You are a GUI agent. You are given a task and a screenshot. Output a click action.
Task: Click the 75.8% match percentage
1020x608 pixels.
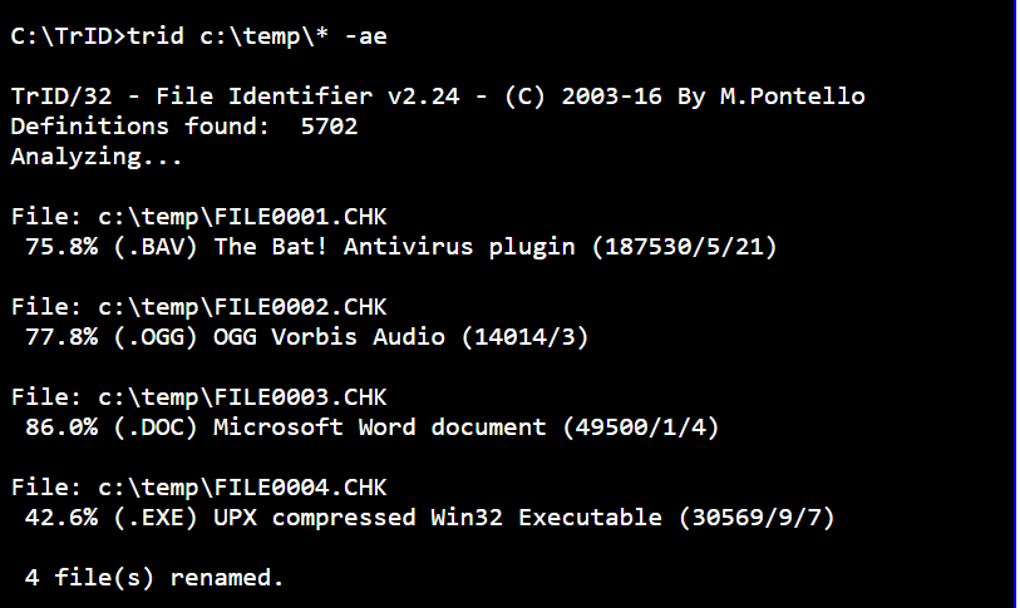tap(61, 247)
